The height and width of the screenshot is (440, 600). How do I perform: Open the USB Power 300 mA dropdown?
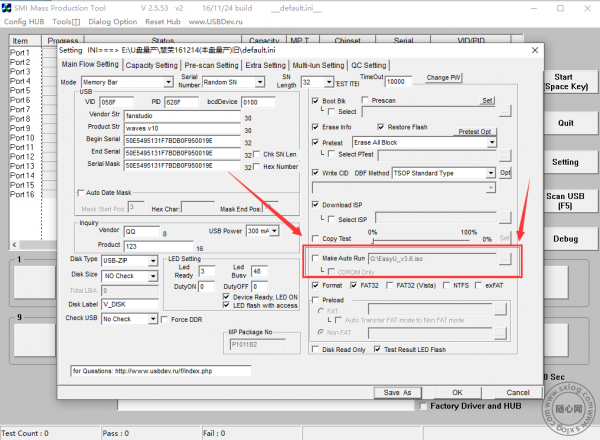click(x=274, y=231)
